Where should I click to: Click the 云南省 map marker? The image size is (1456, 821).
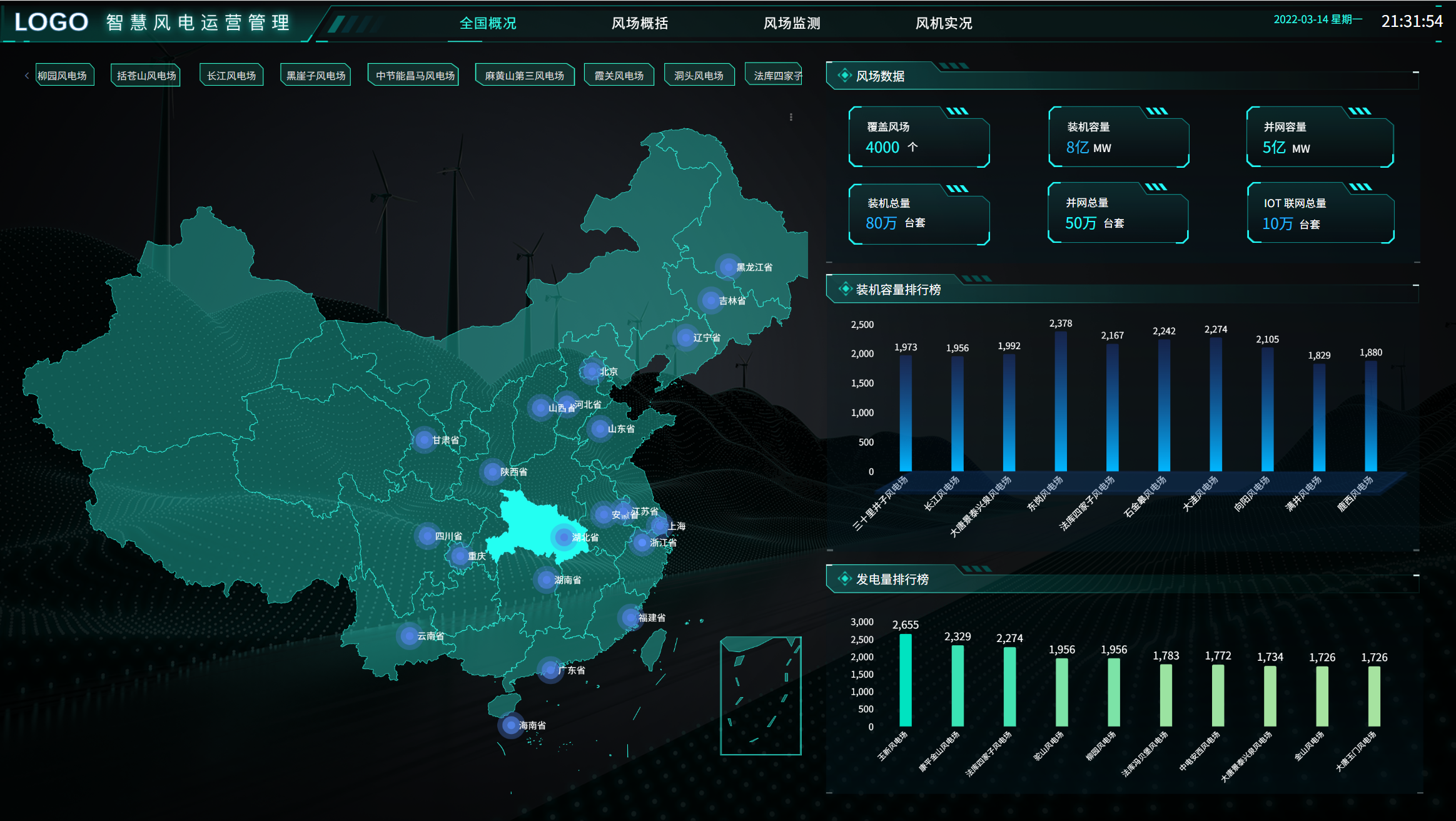409,636
